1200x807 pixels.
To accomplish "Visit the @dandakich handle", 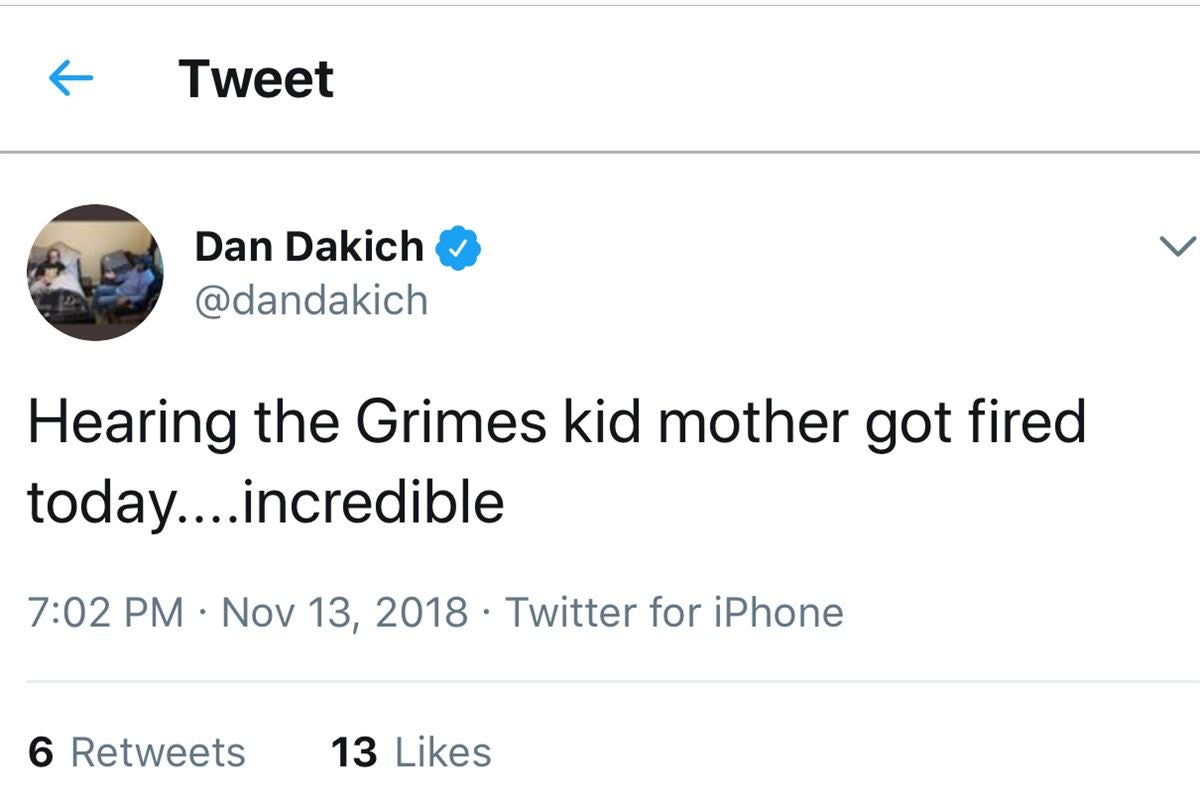I will tap(311, 300).
